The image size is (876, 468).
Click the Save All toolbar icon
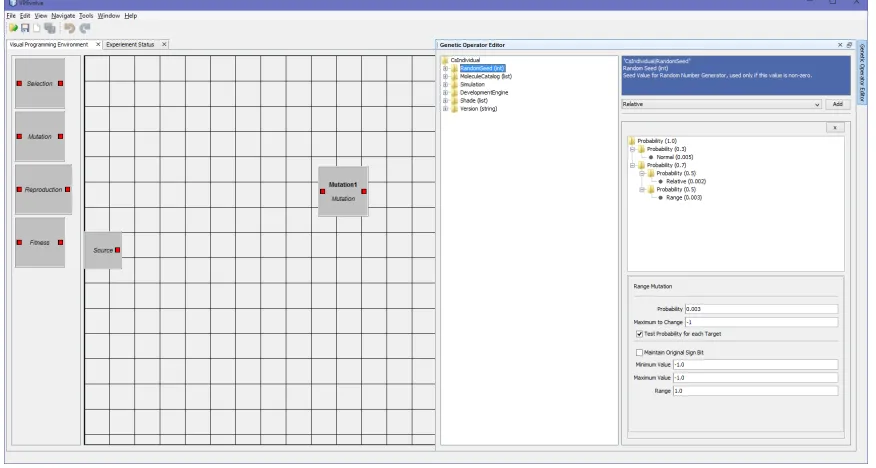(50, 28)
